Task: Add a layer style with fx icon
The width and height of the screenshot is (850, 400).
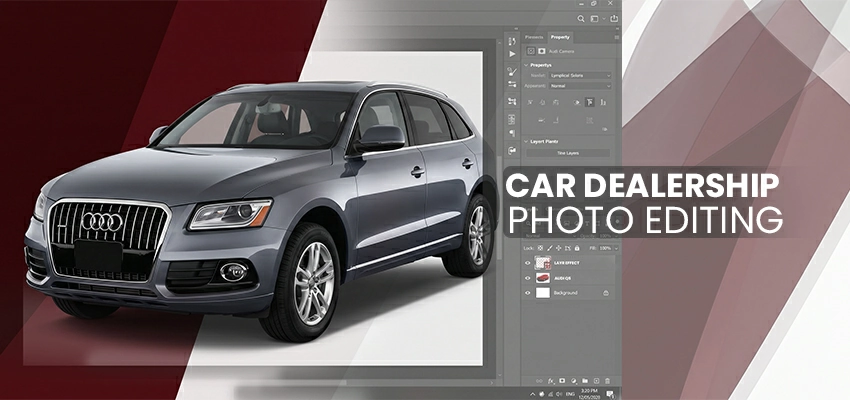Action: click(551, 381)
